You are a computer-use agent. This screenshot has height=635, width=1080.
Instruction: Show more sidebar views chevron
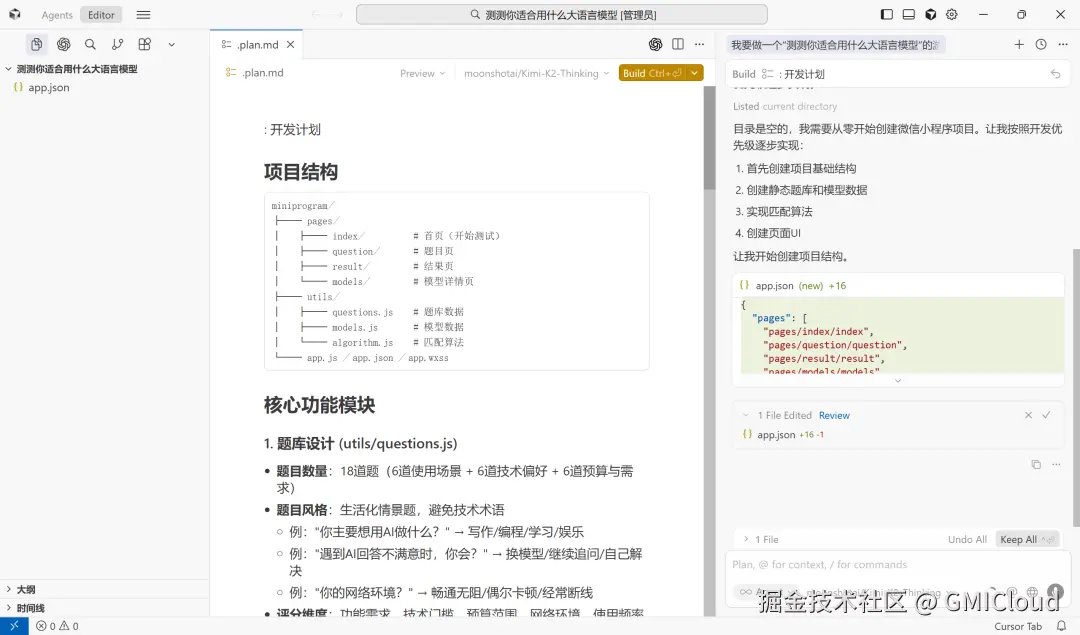click(x=172, y=45)
